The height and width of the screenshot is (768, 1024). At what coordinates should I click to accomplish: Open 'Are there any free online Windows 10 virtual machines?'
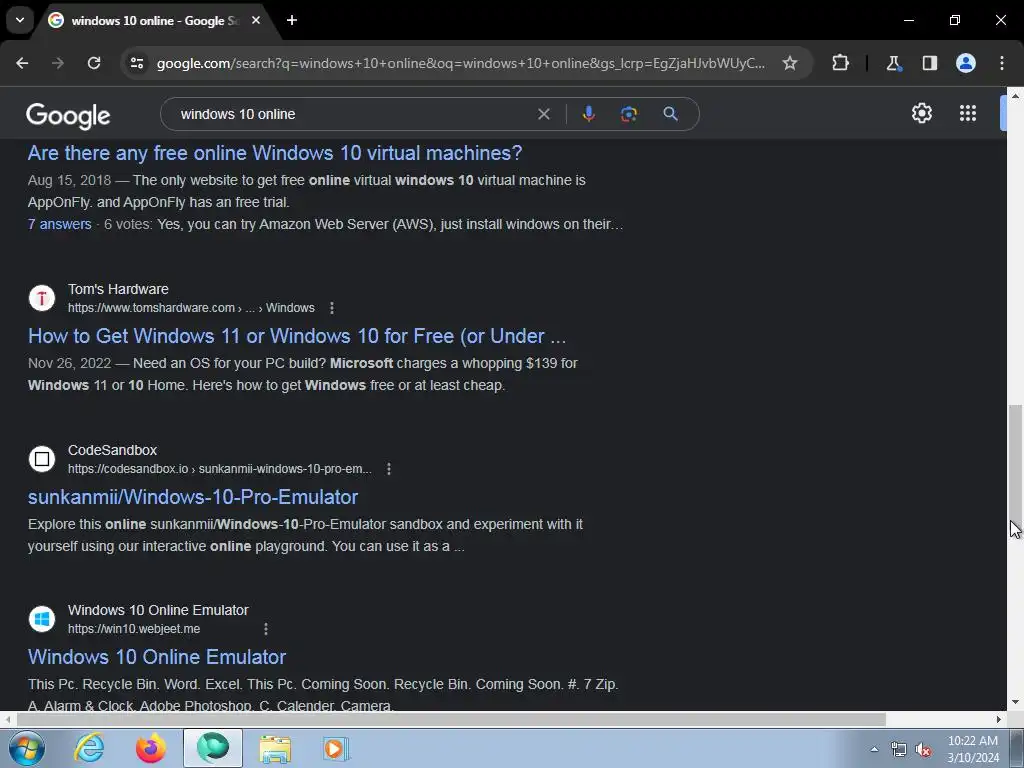click(x=275, y=153)
